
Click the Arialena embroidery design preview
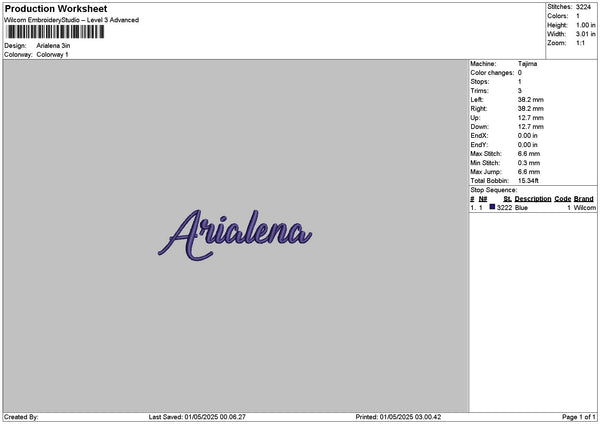[235, 235]
